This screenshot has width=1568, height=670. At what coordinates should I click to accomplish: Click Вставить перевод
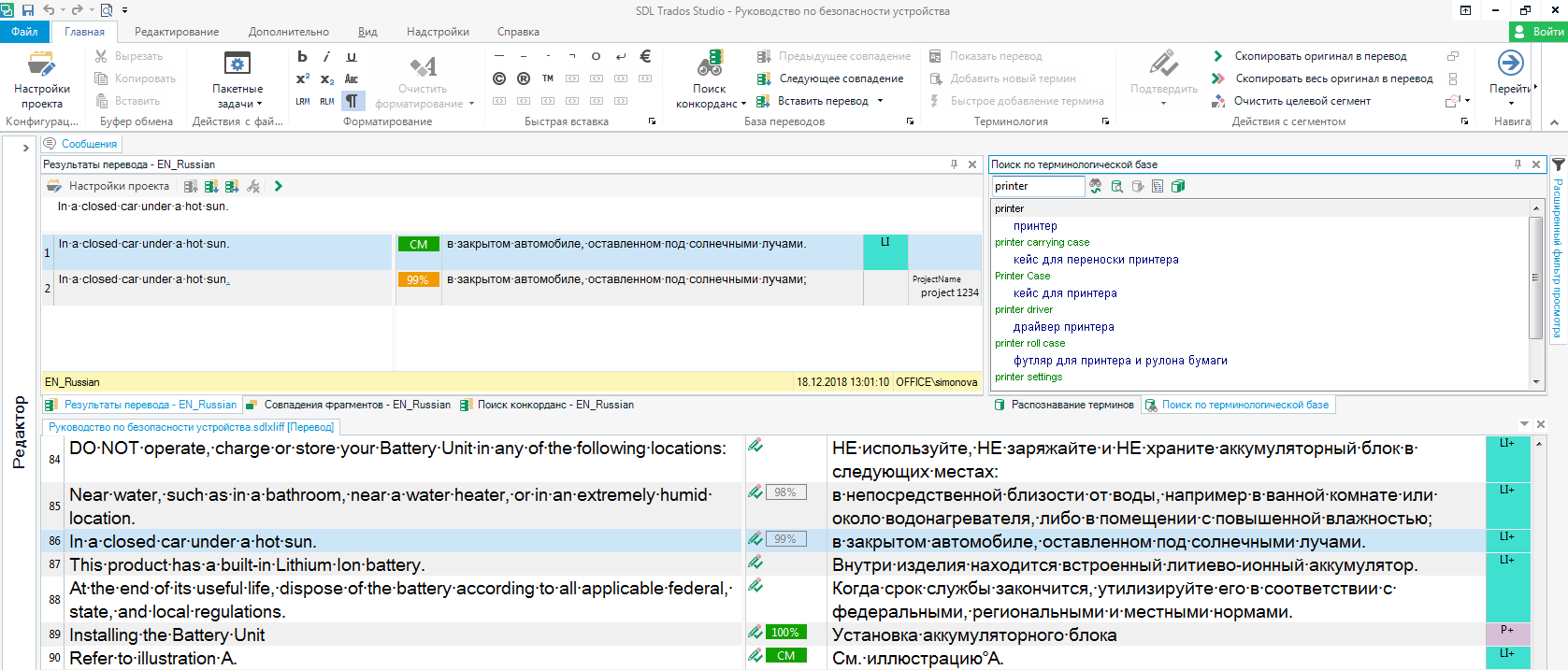pos(813,101)
